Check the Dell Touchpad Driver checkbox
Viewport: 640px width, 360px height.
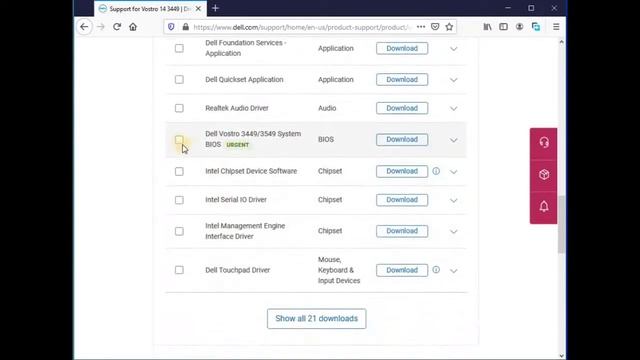(x=179, y=270)
